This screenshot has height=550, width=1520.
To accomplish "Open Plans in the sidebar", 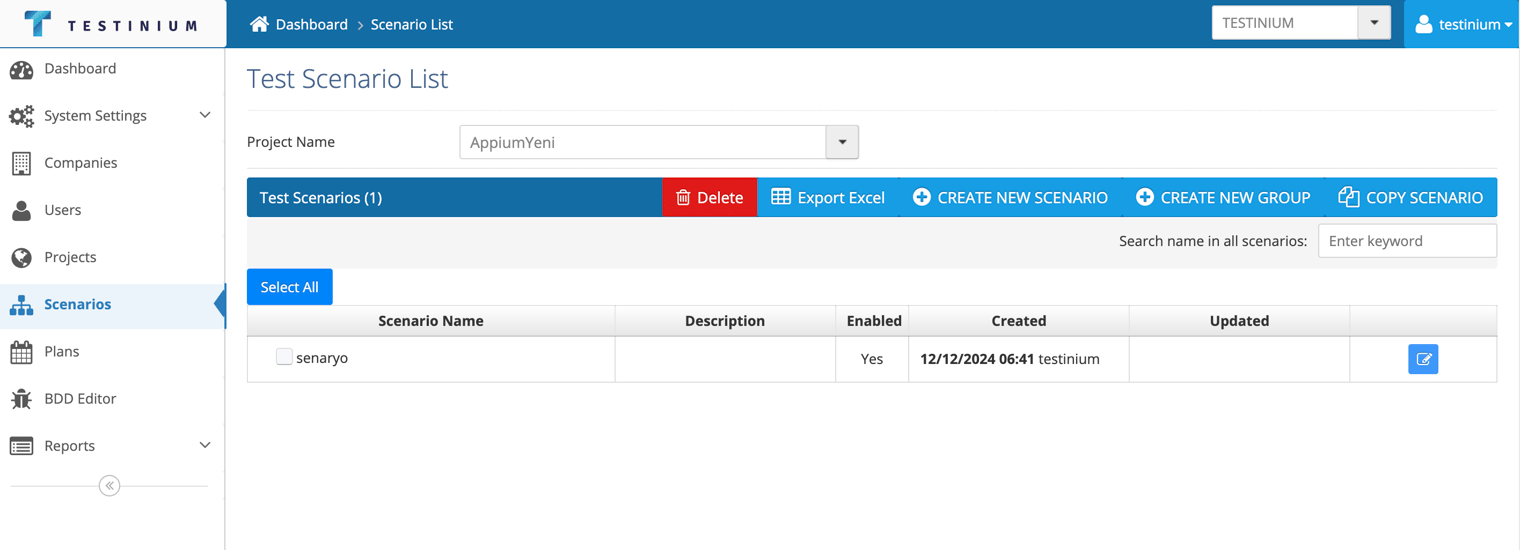I will [x=112, y=352].
